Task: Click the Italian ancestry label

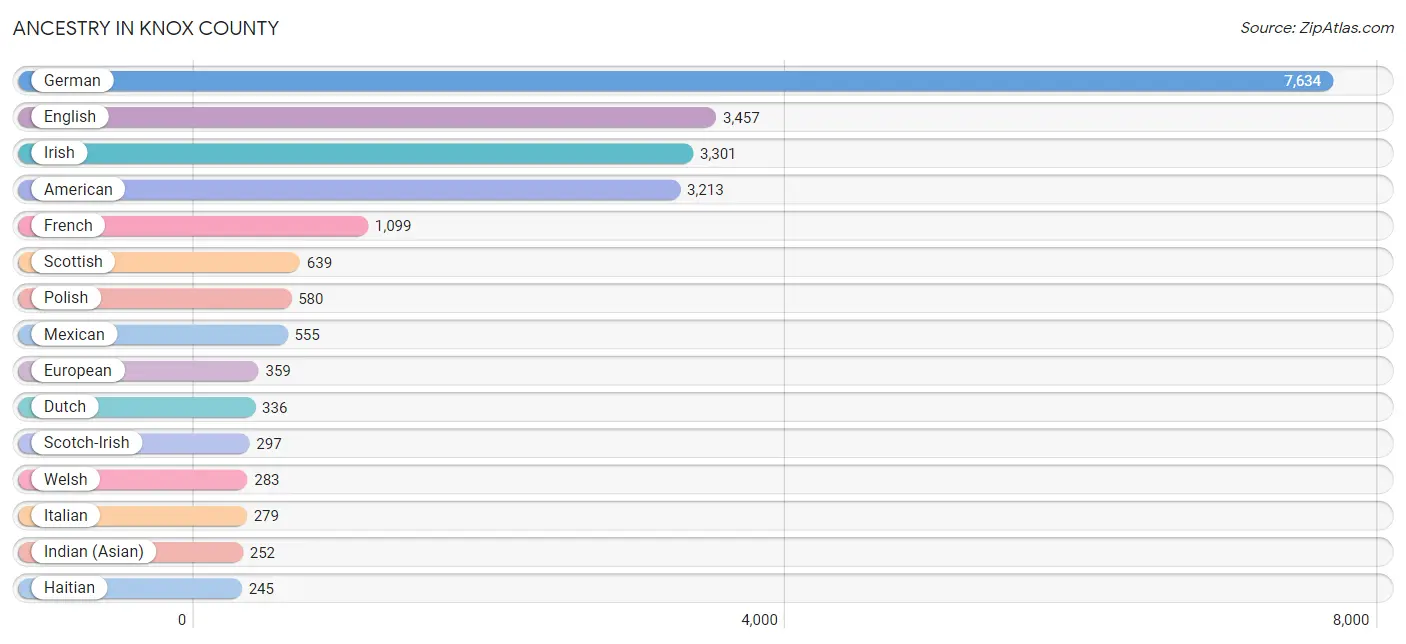Action: pyautogui.click(x=66, y=516)
